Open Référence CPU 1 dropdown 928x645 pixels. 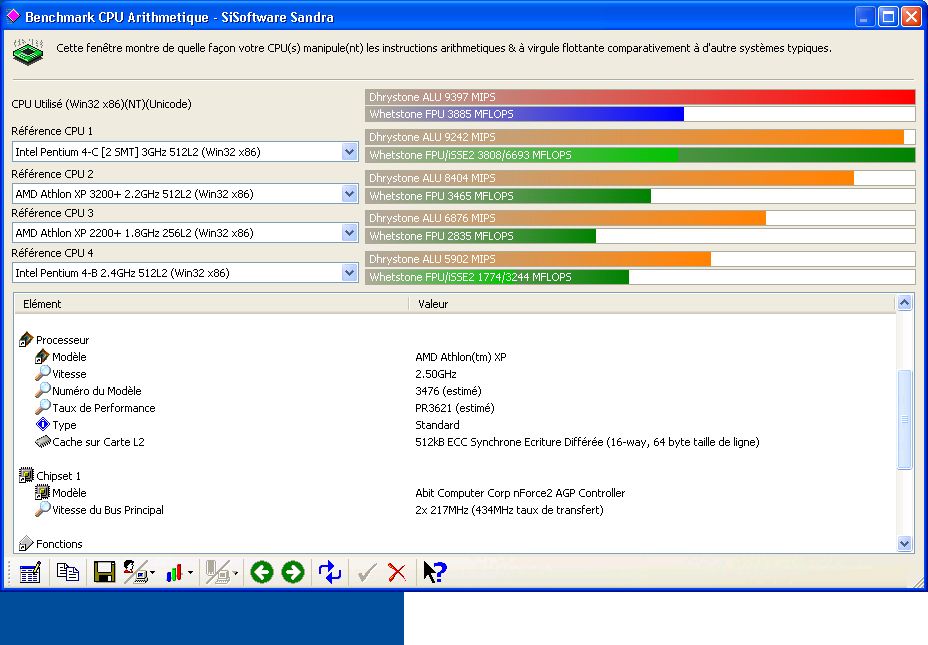pos(349,152)
